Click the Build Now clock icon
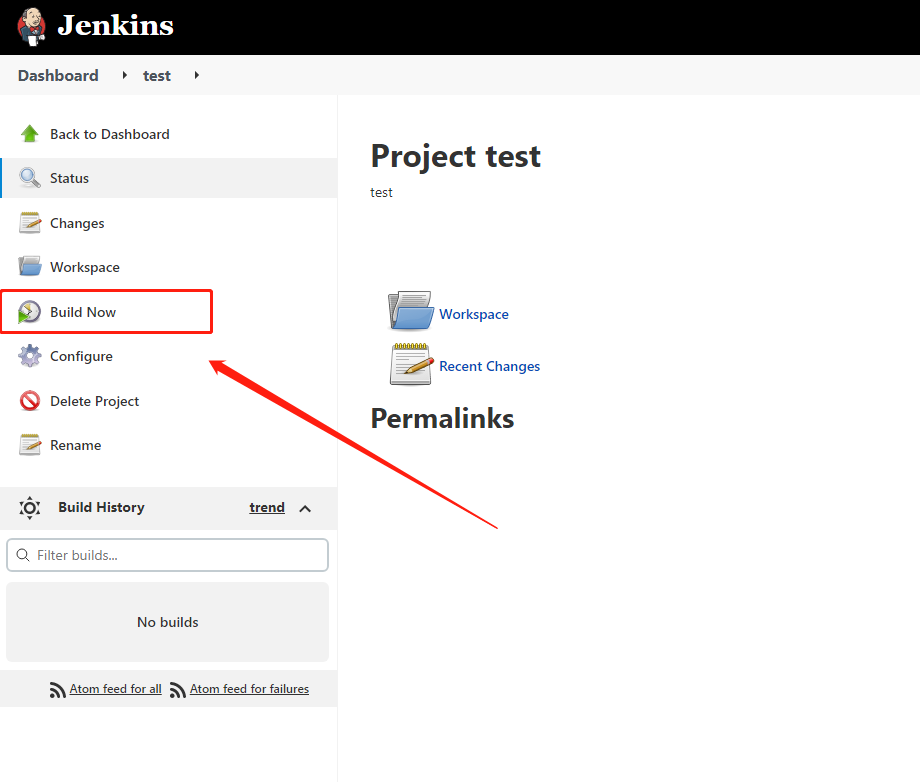 [x=30, y=312]
